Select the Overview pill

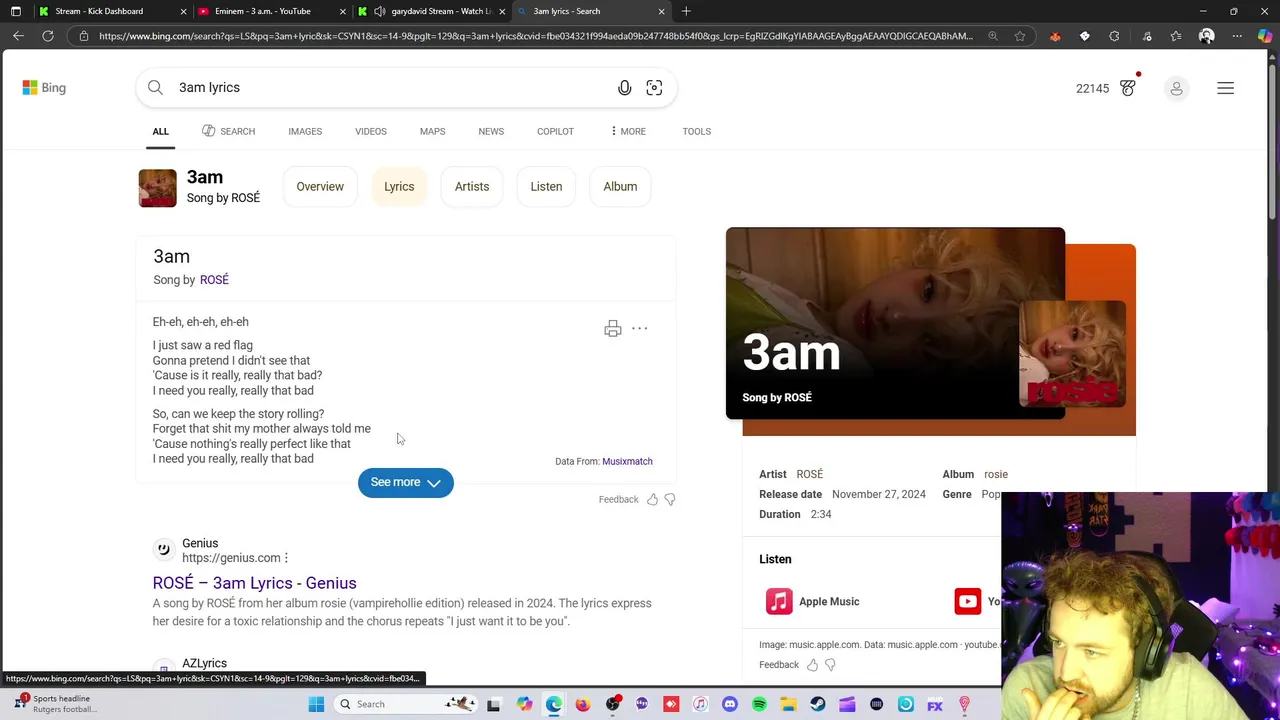(320, 187)
